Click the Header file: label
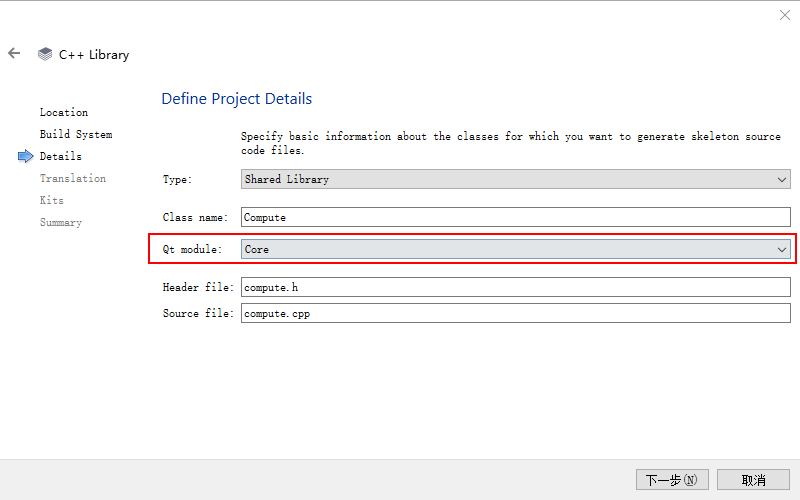The image size is (800, 500). pyautogui.click(x=198, y=287)
